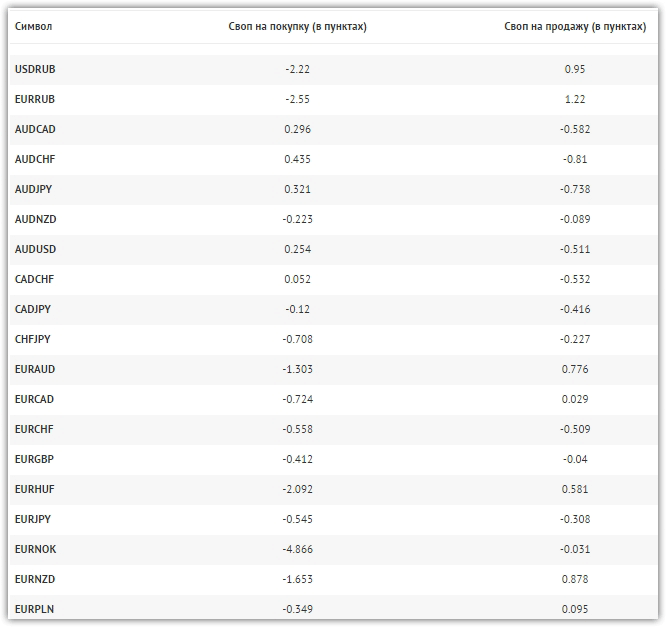Click the EURAUD buy swap value -1.303
Screen dimensions: 666x627
[297, 369]
